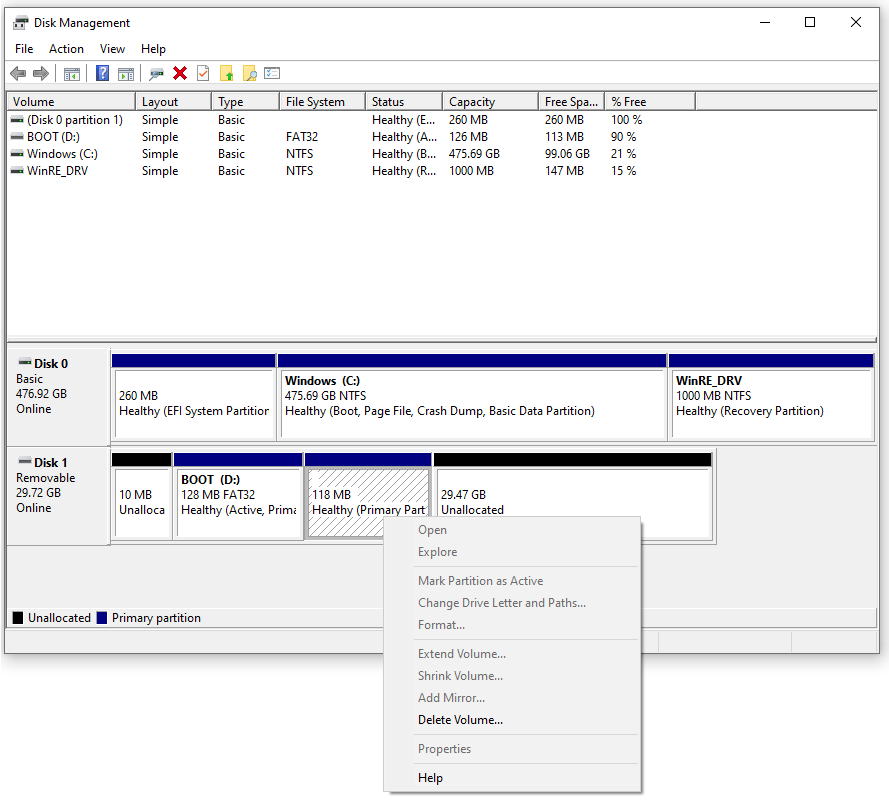Select the BOOT (D:) partition block on Disk 1
Image resolution: width=889 pixels, height=804 pixels.
(238, 496)
